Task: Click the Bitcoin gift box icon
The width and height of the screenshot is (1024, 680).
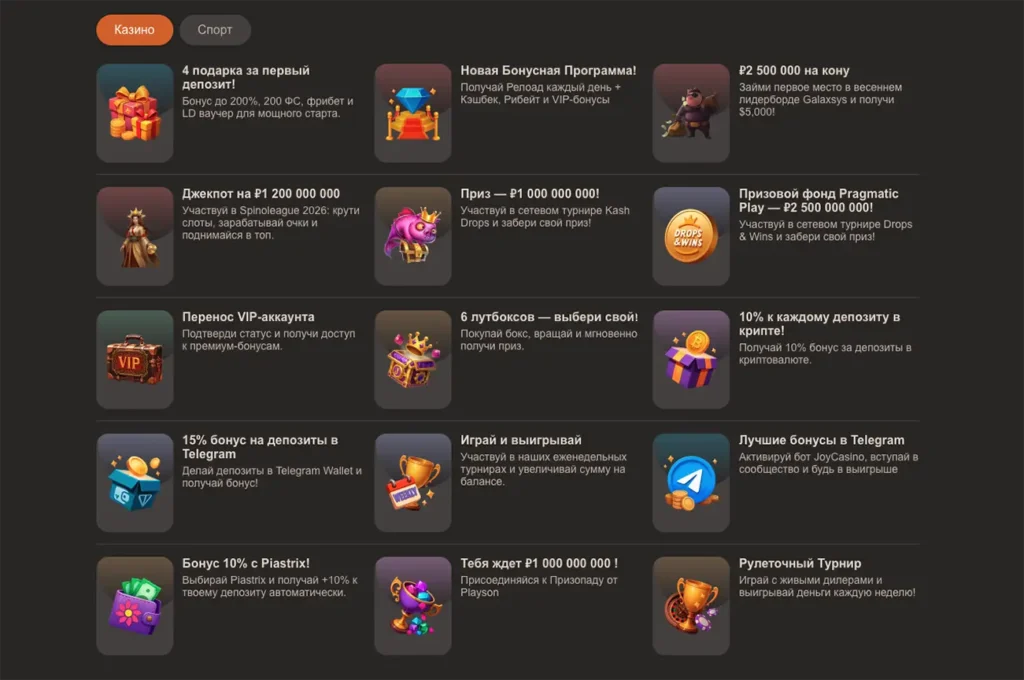Action: point(691,359)
